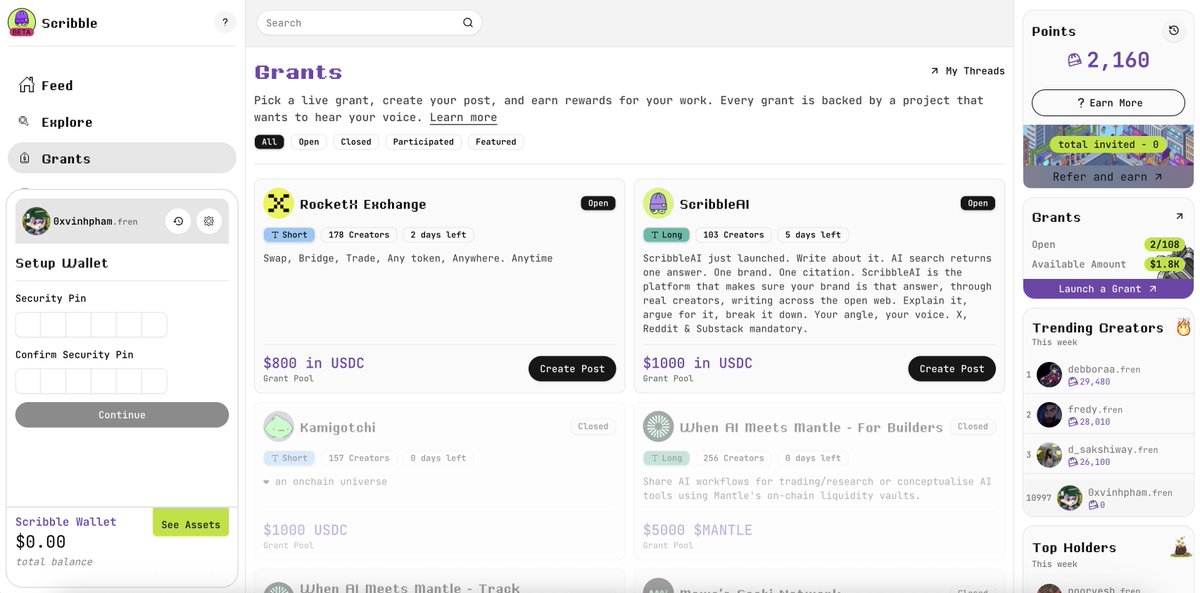Click RocketX Exchange Short tag
This screenshot has height=593, width=1200.
(289, 235)
